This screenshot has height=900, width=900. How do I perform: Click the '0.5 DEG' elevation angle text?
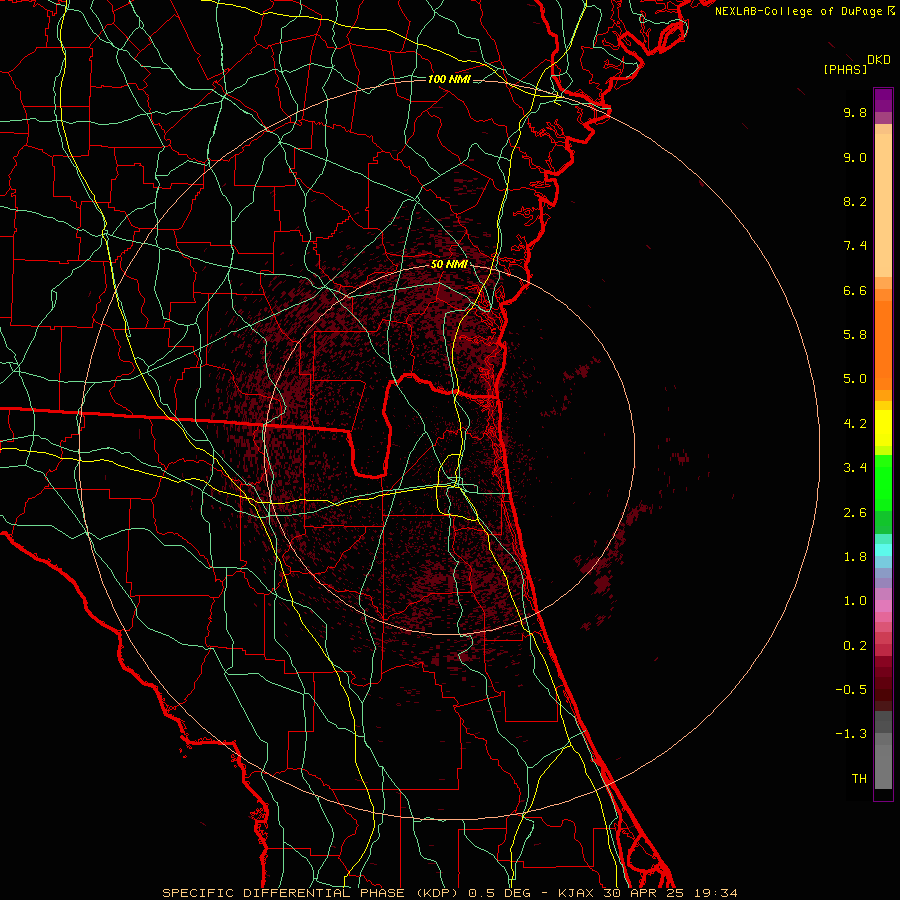pyautogui.click(x=500, y=893)
